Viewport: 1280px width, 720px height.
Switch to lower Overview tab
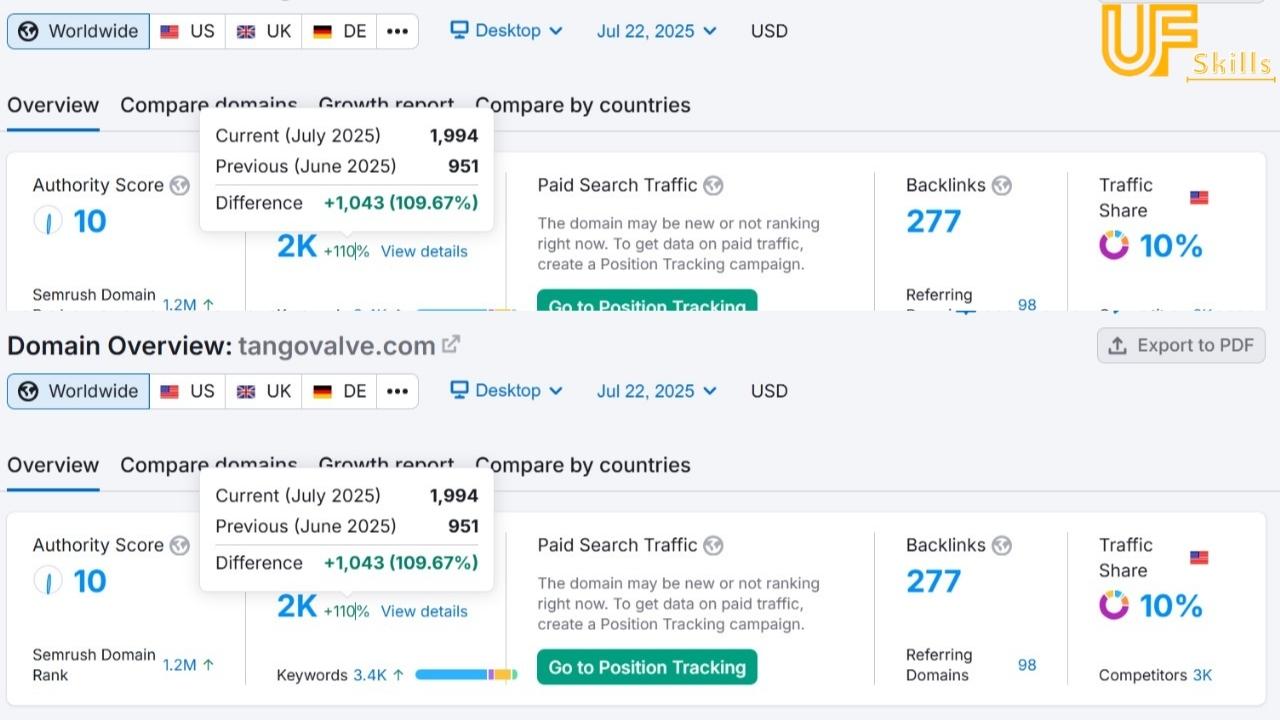[53, 465]
